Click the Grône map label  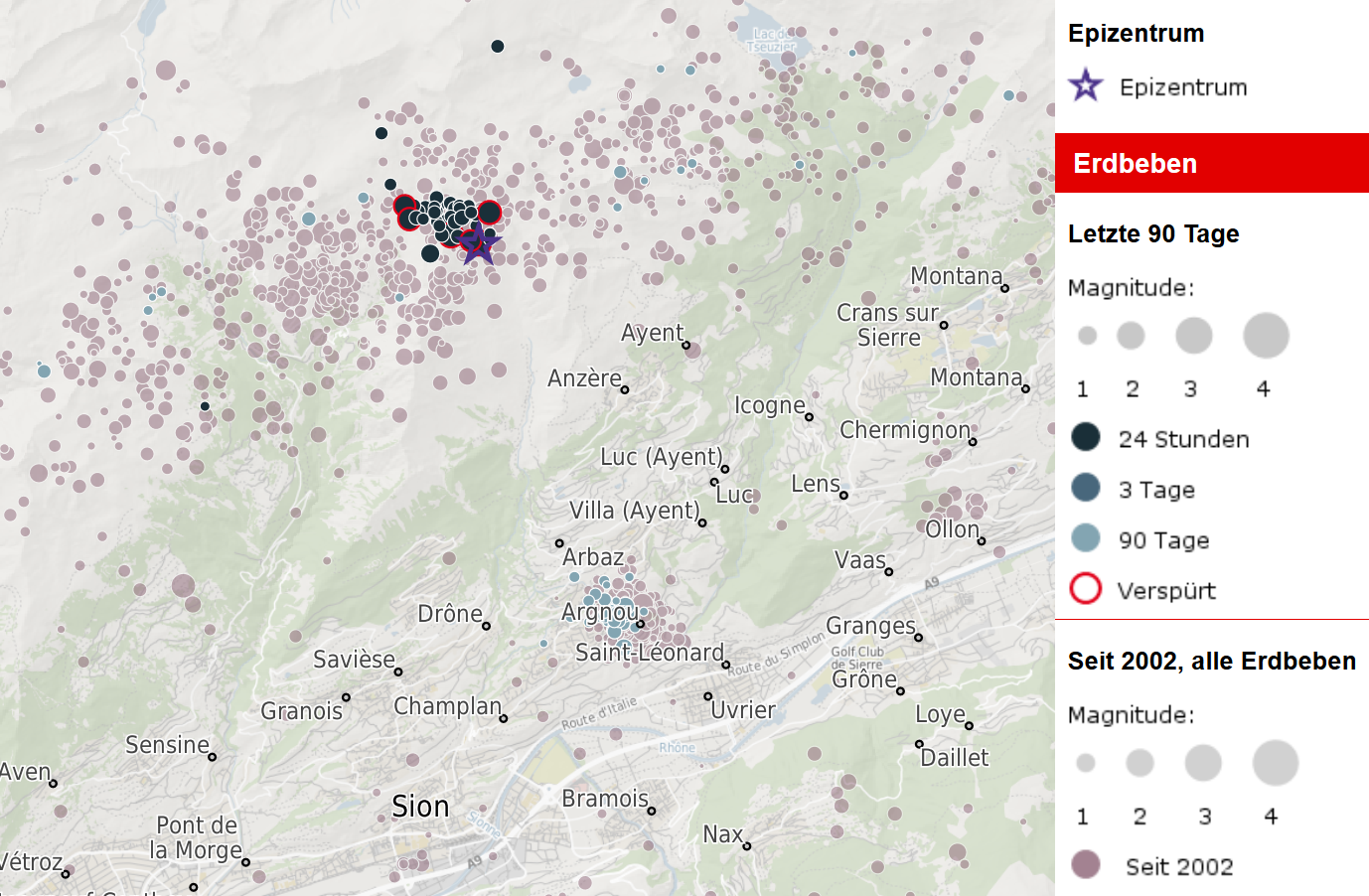click(x=864, y=679)
